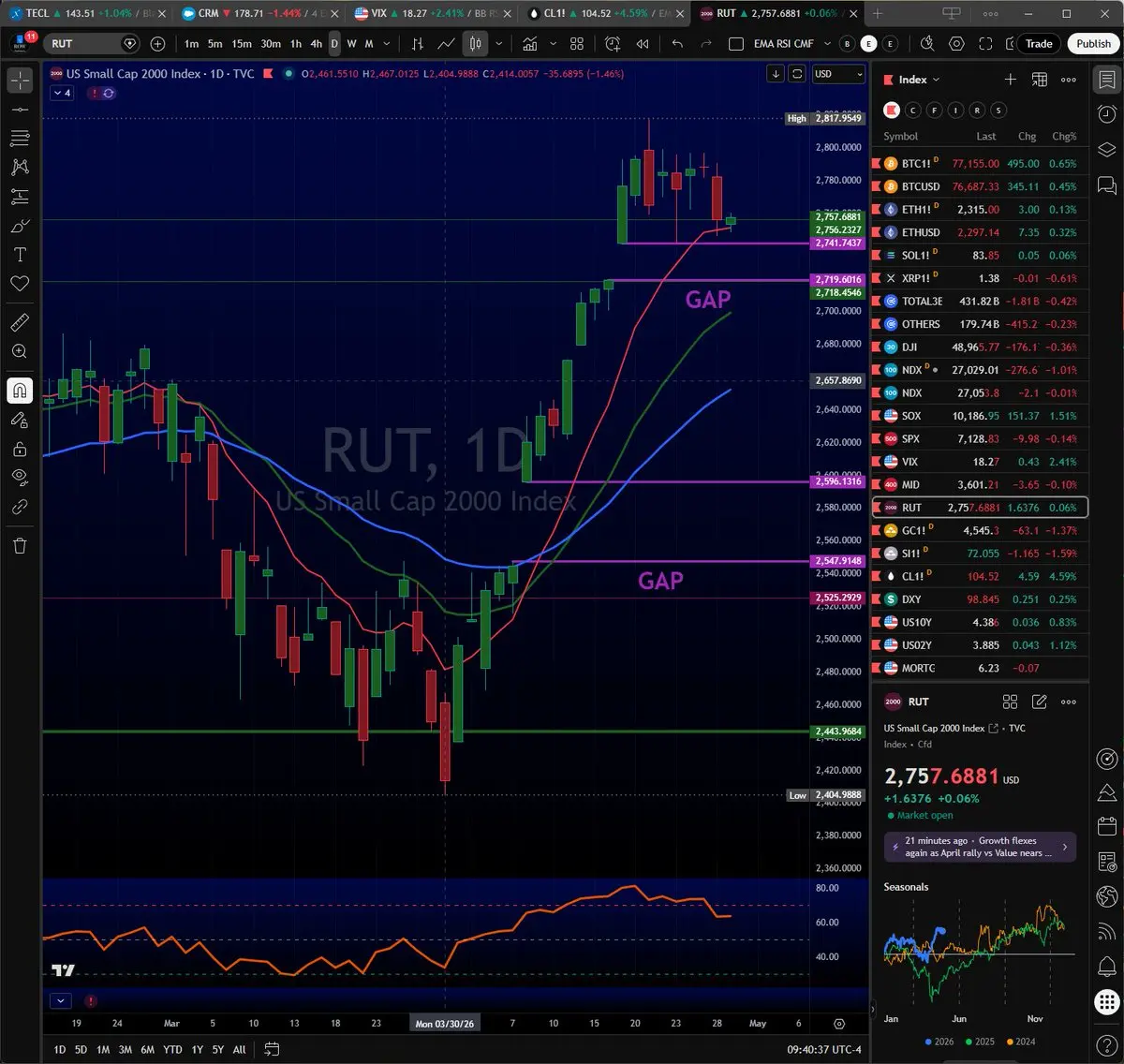1124x1064 pixels.
Task: Click the trash remove objects icon
Action: 20,545
